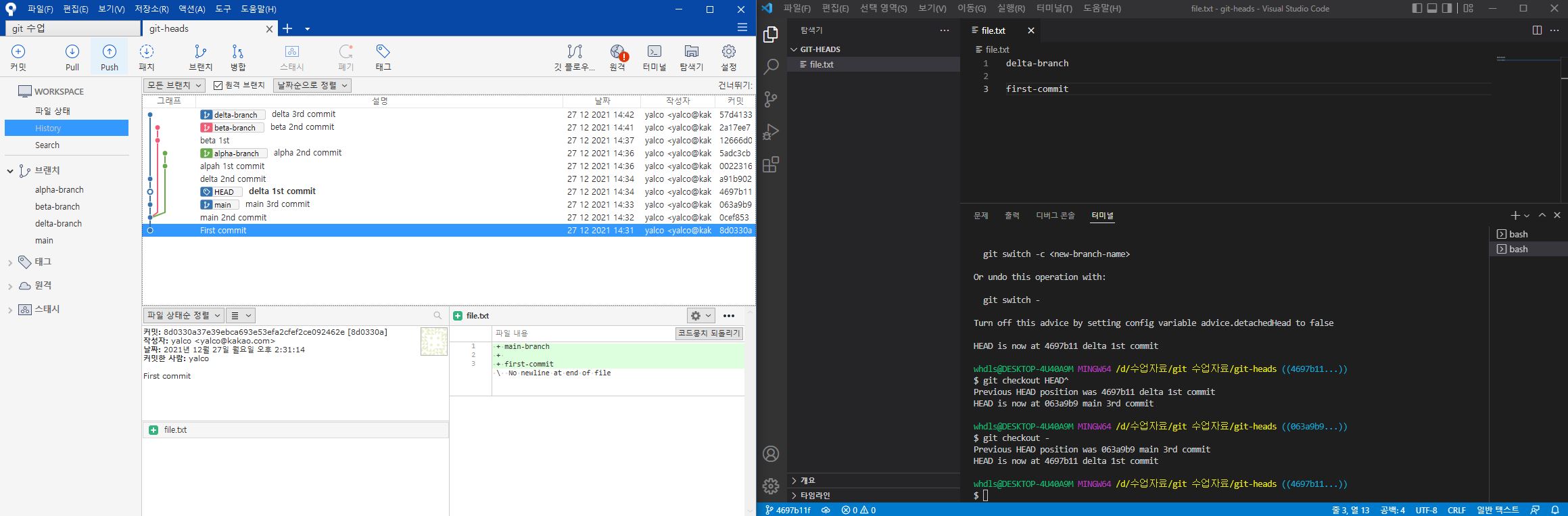
Task: Select alpha-branch in branches list
Action: (60, 190)
